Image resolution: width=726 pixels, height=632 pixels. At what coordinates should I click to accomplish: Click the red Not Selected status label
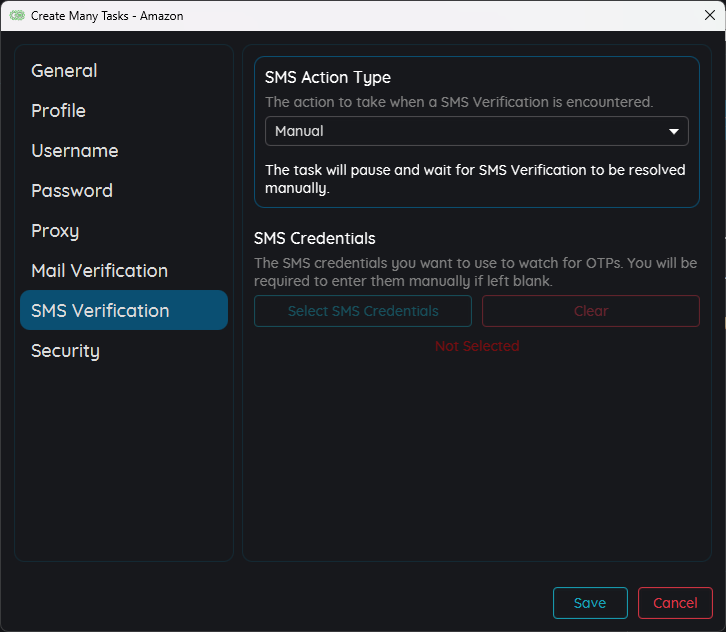[x=477, y=346]
